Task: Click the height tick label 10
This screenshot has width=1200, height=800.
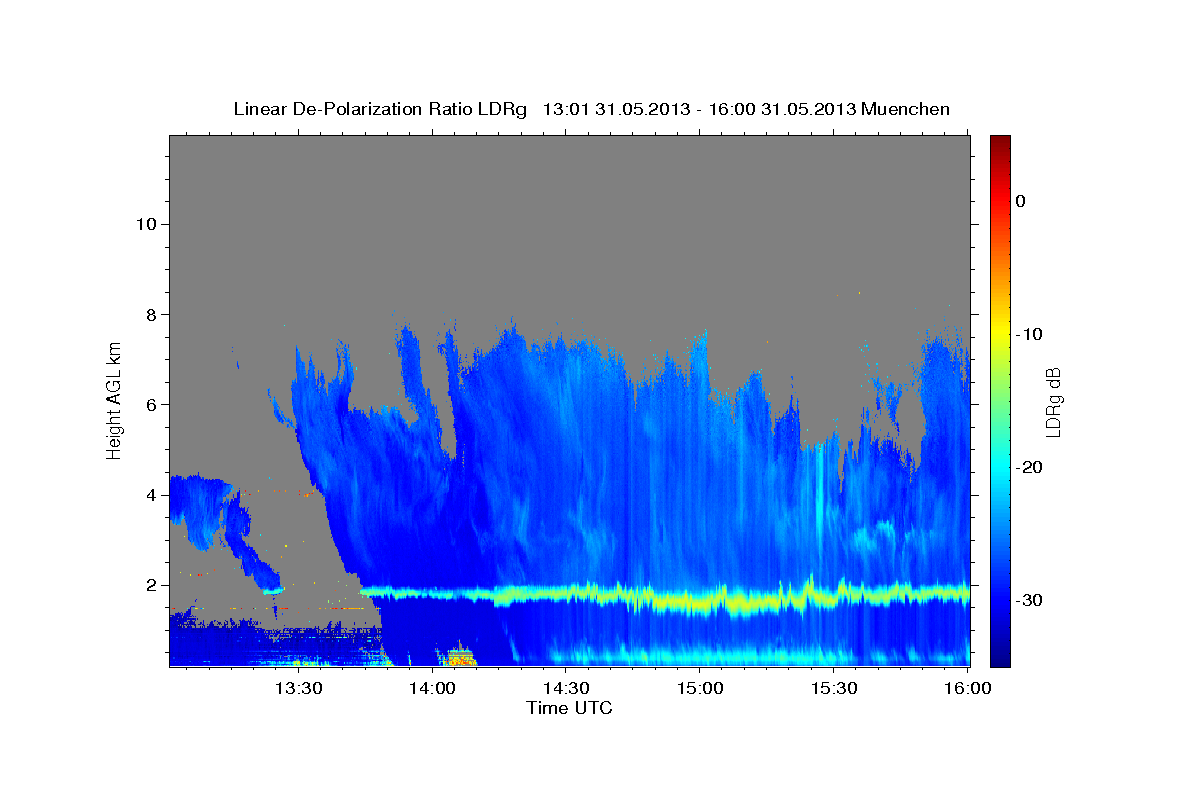Action: [145, 224]
